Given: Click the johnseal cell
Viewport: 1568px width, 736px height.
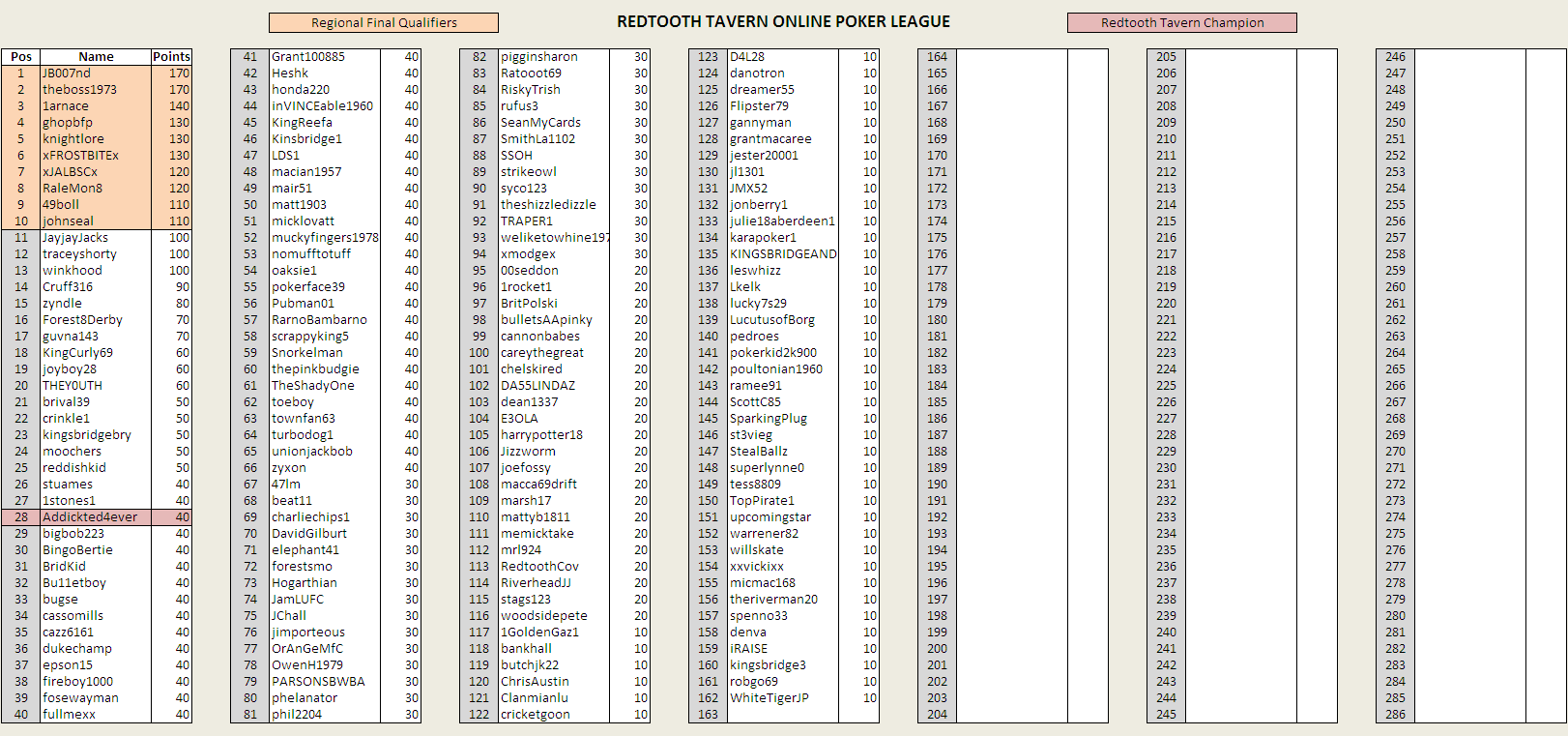Looking at the screenshot, I should coord(96,221).
